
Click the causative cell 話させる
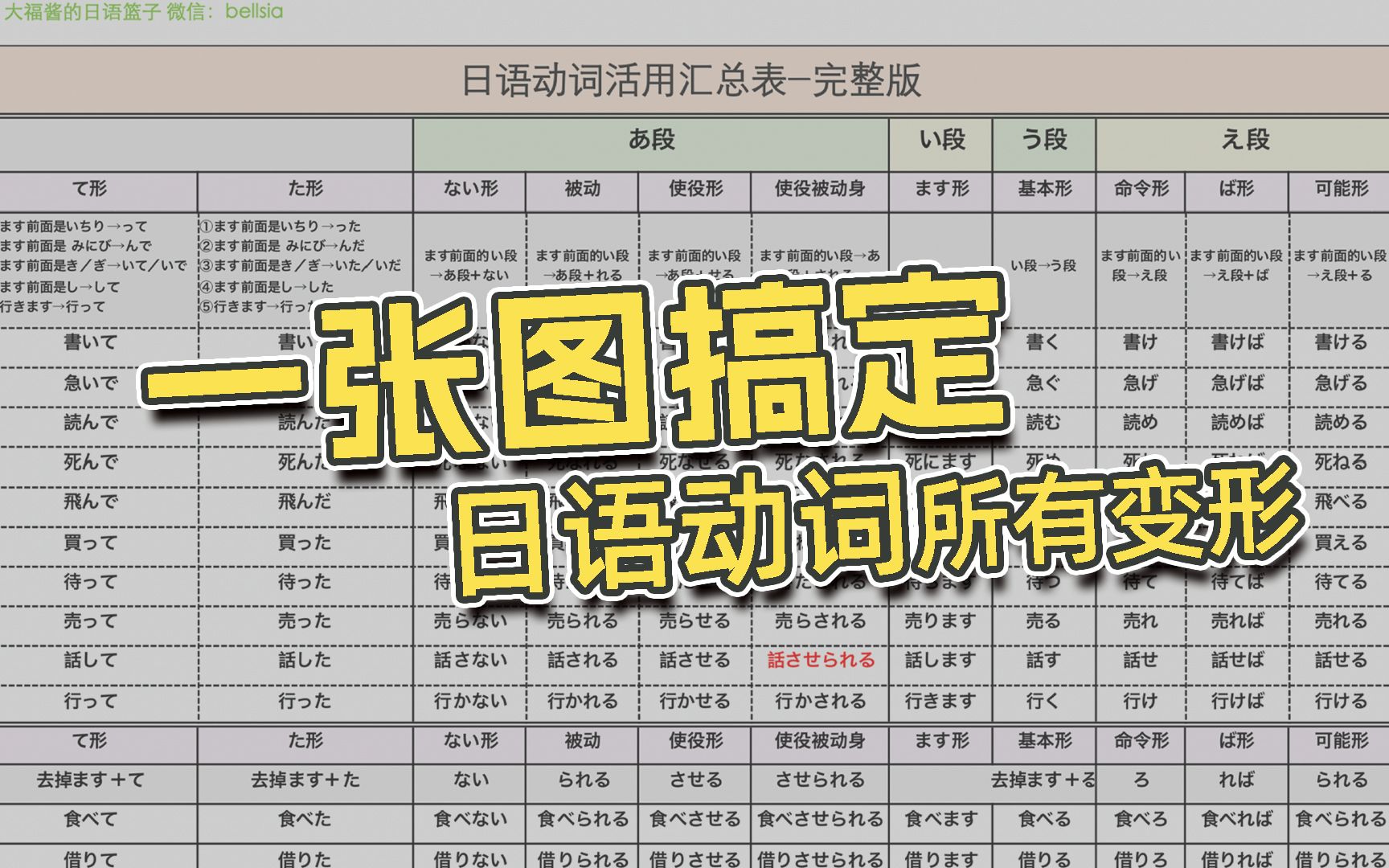click(695, 661)
